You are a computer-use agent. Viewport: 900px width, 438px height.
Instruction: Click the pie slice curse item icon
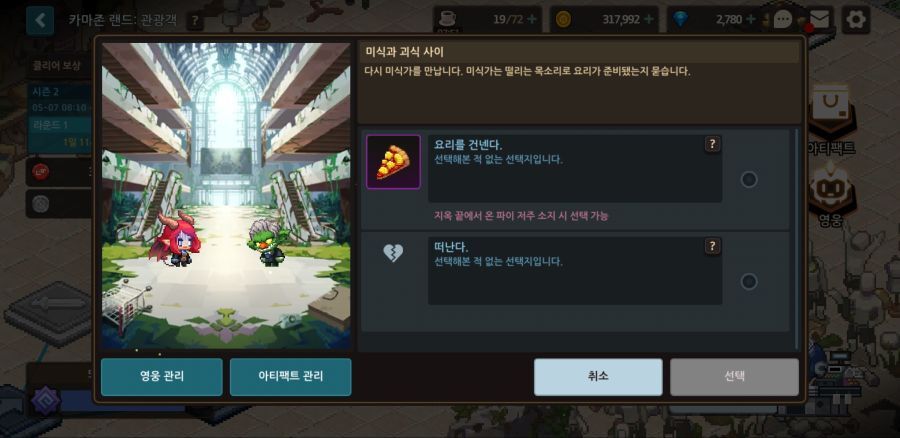393,162
